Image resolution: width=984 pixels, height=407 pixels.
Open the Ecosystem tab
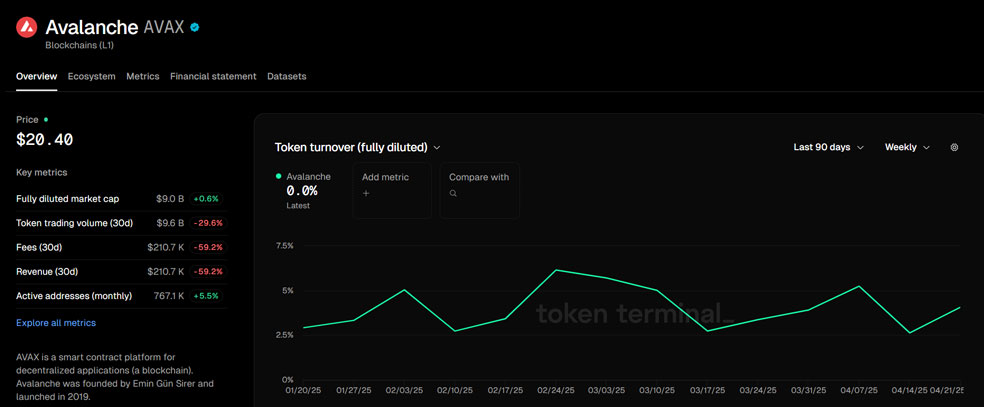(x=92, y=77)
